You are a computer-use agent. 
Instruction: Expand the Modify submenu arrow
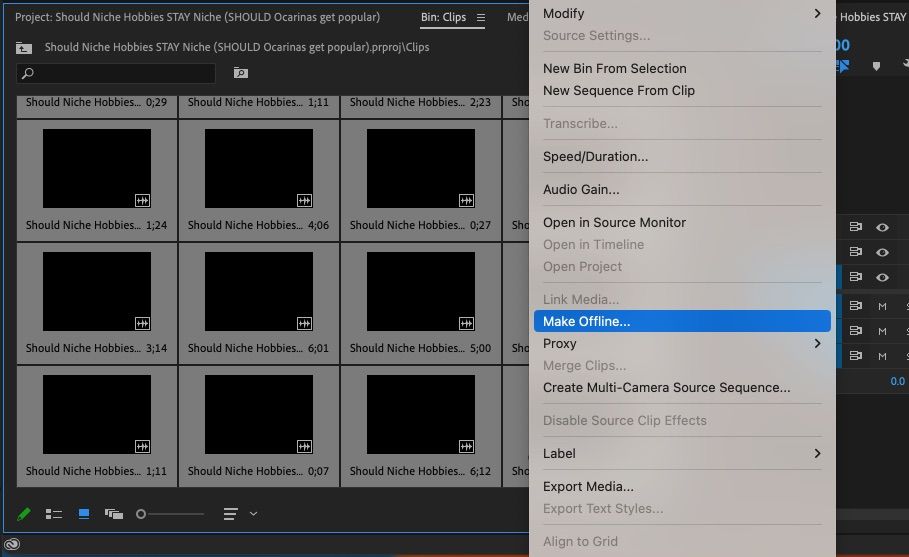point(817,13)
